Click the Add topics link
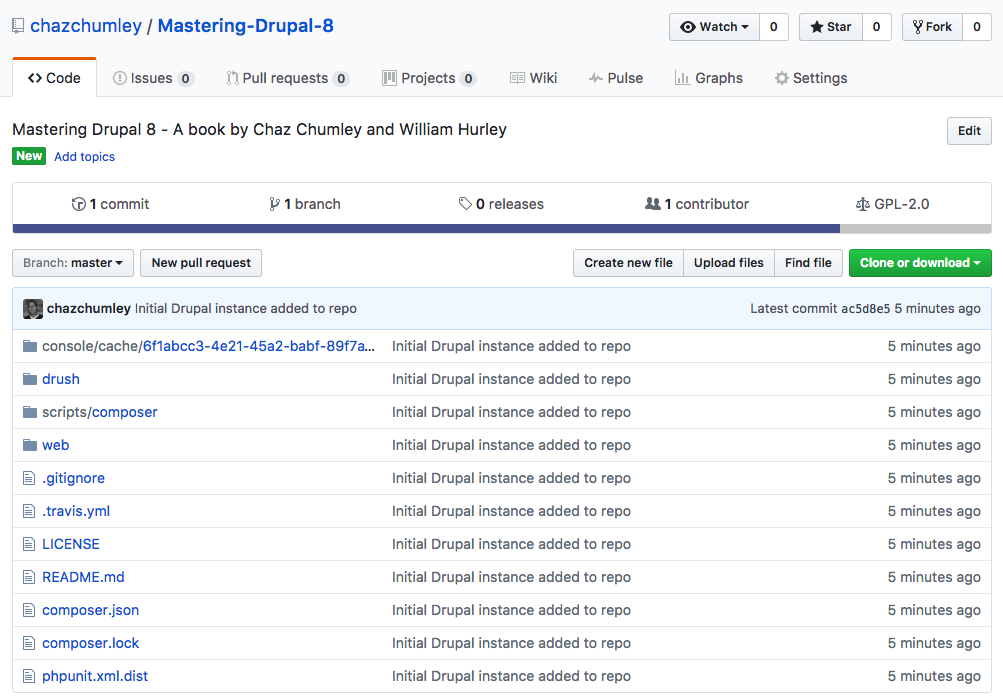 (84, 157)
